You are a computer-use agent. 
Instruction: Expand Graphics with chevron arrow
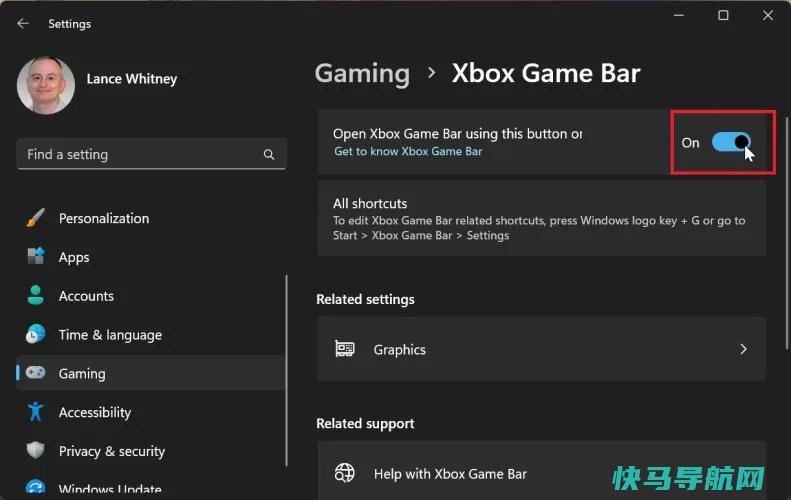tap(743, 349)
